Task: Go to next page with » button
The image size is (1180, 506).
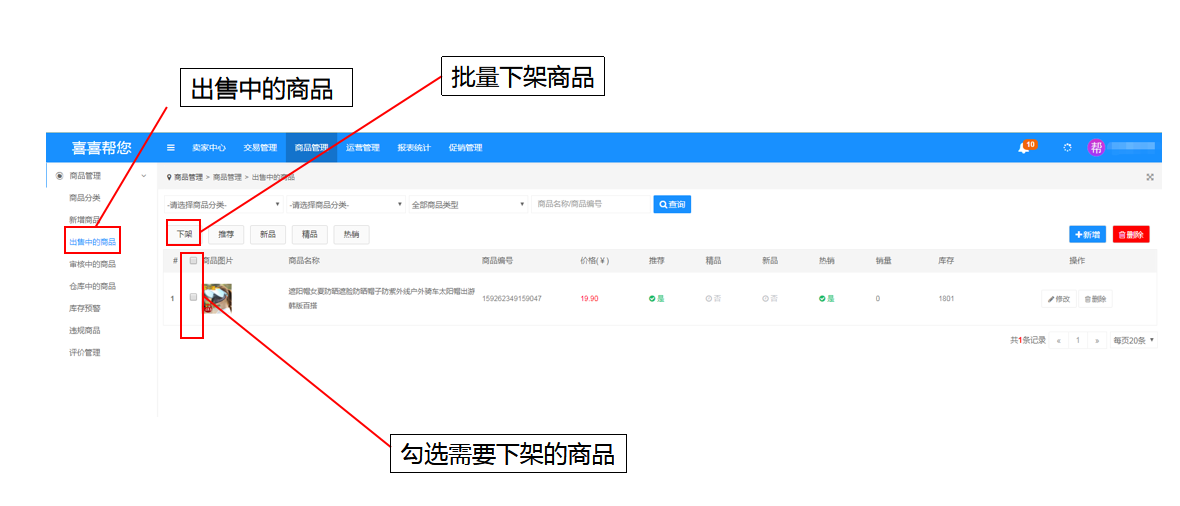Action: point(1097,340)
